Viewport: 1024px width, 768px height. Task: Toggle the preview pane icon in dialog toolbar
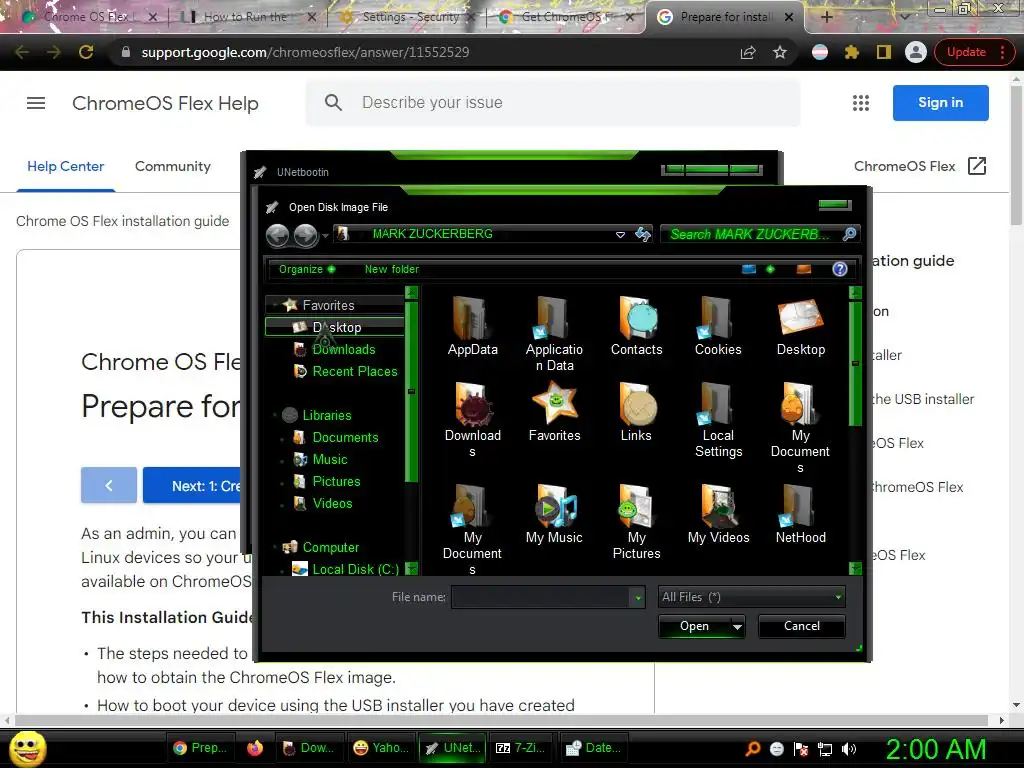(x=803, y=269)
